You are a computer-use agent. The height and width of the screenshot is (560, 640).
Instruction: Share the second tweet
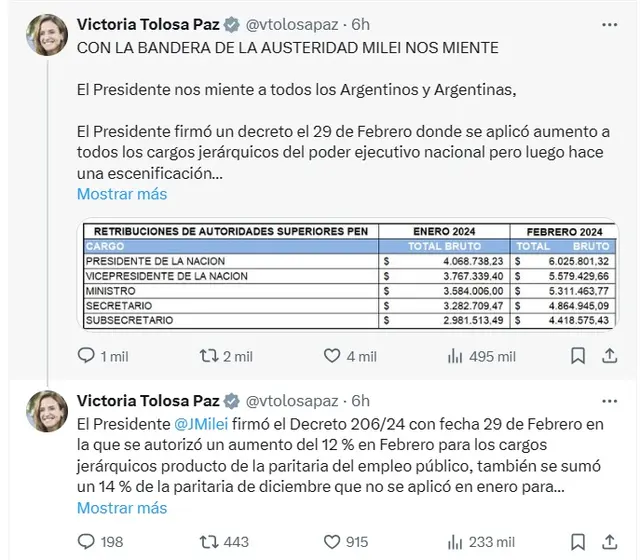pos(609,542)
